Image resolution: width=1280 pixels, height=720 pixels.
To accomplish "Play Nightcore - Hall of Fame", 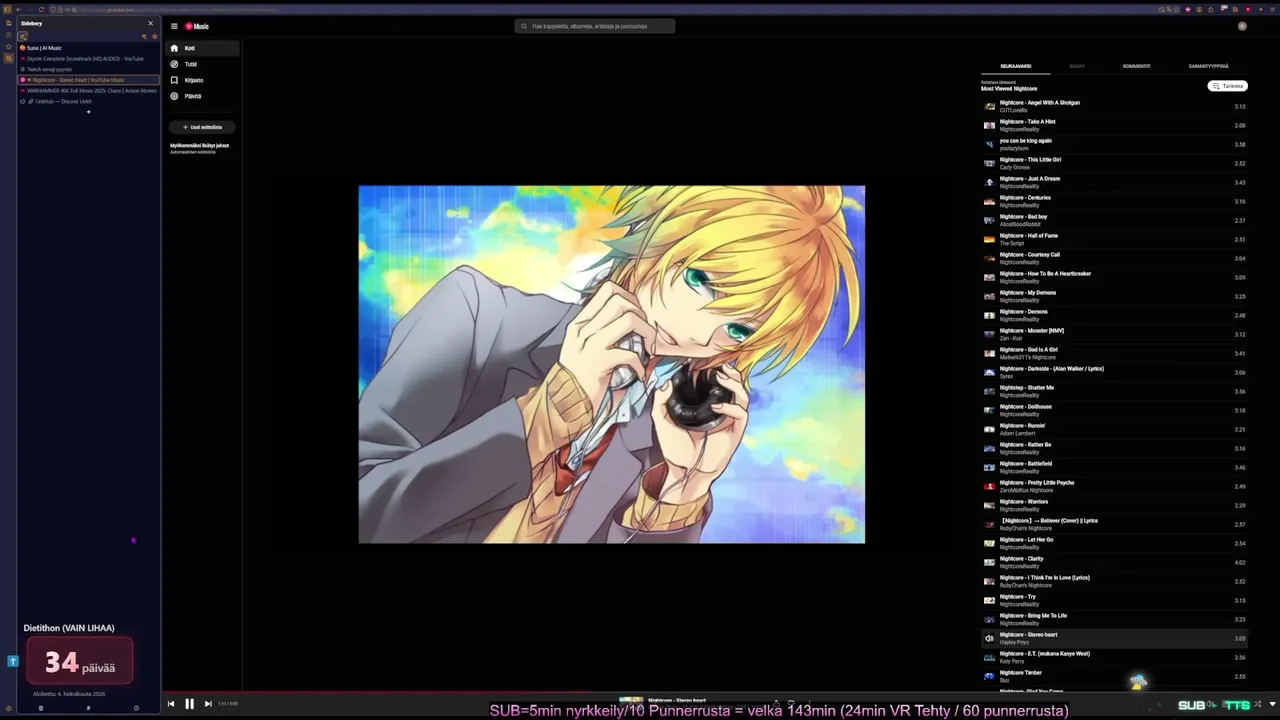I will (1115, 239).
